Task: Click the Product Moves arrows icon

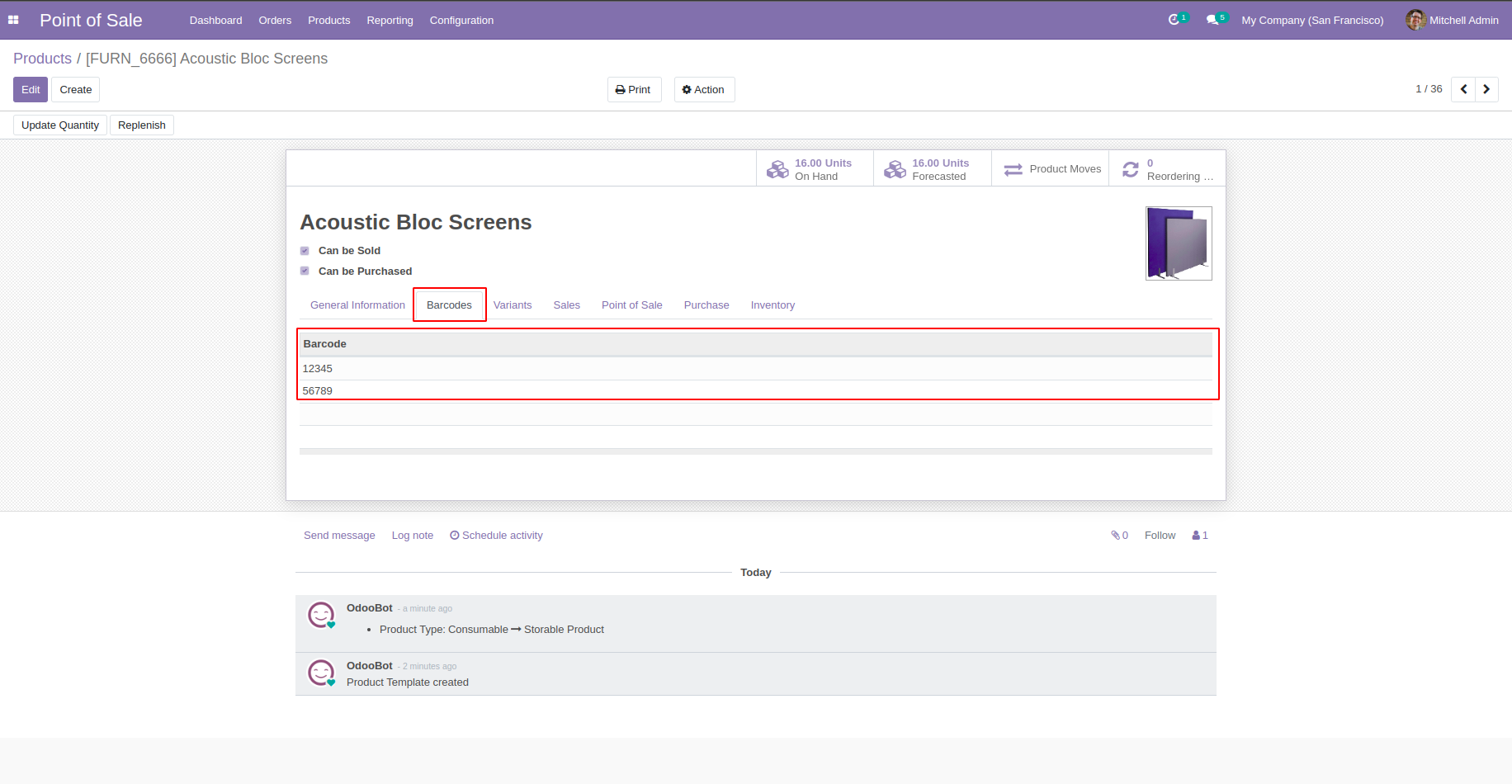Action: tap(1013, 169)
